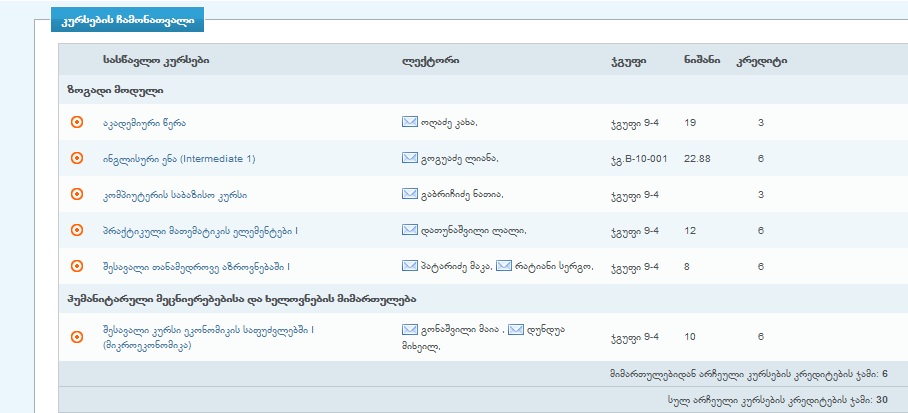Click grade value 19 for აკადემიური წერა
Viewport: 908px width, 413px height.
(x=690, y=122)
